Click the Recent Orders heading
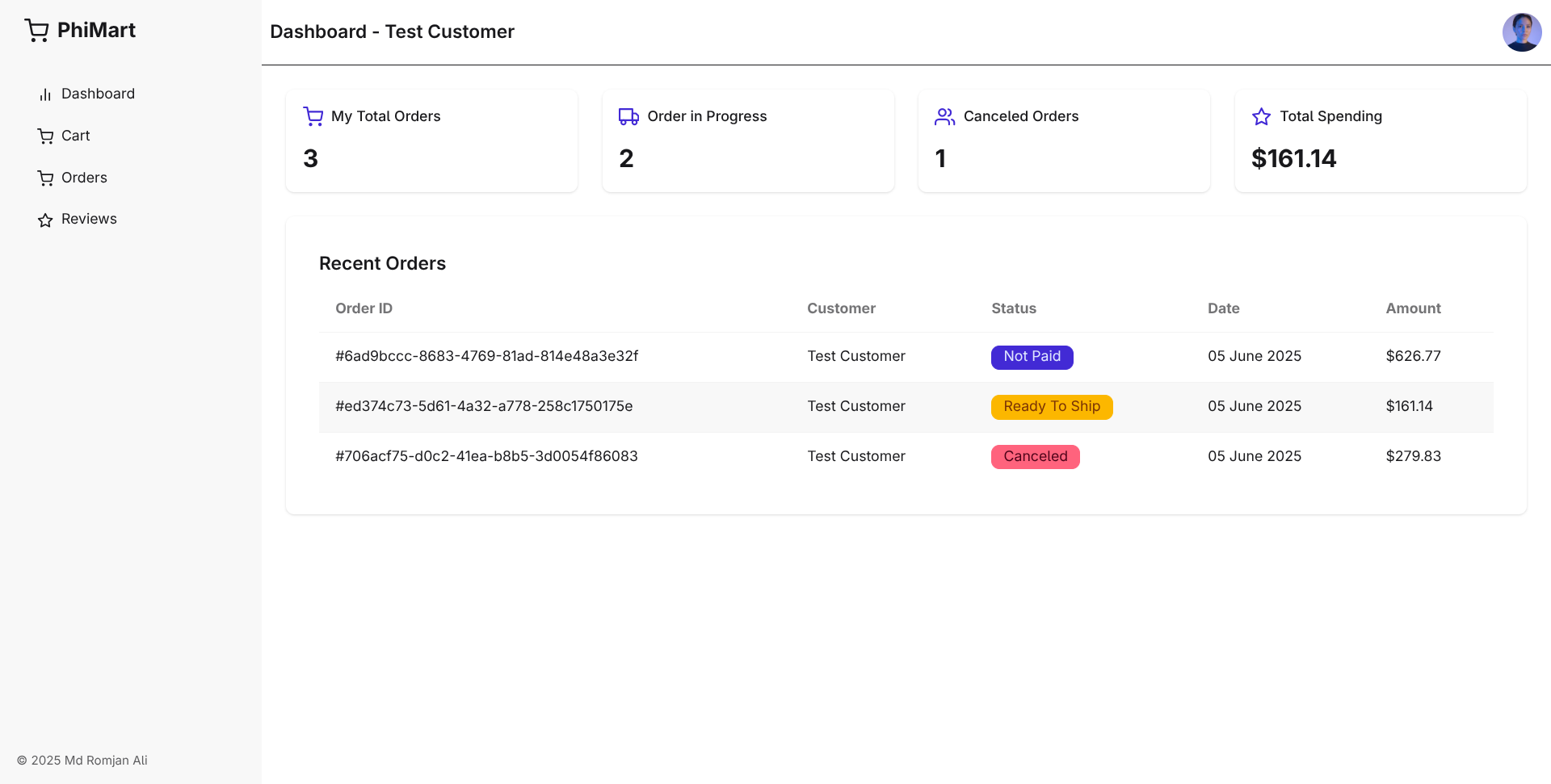1551x784 pixels. tap(382, 263)
